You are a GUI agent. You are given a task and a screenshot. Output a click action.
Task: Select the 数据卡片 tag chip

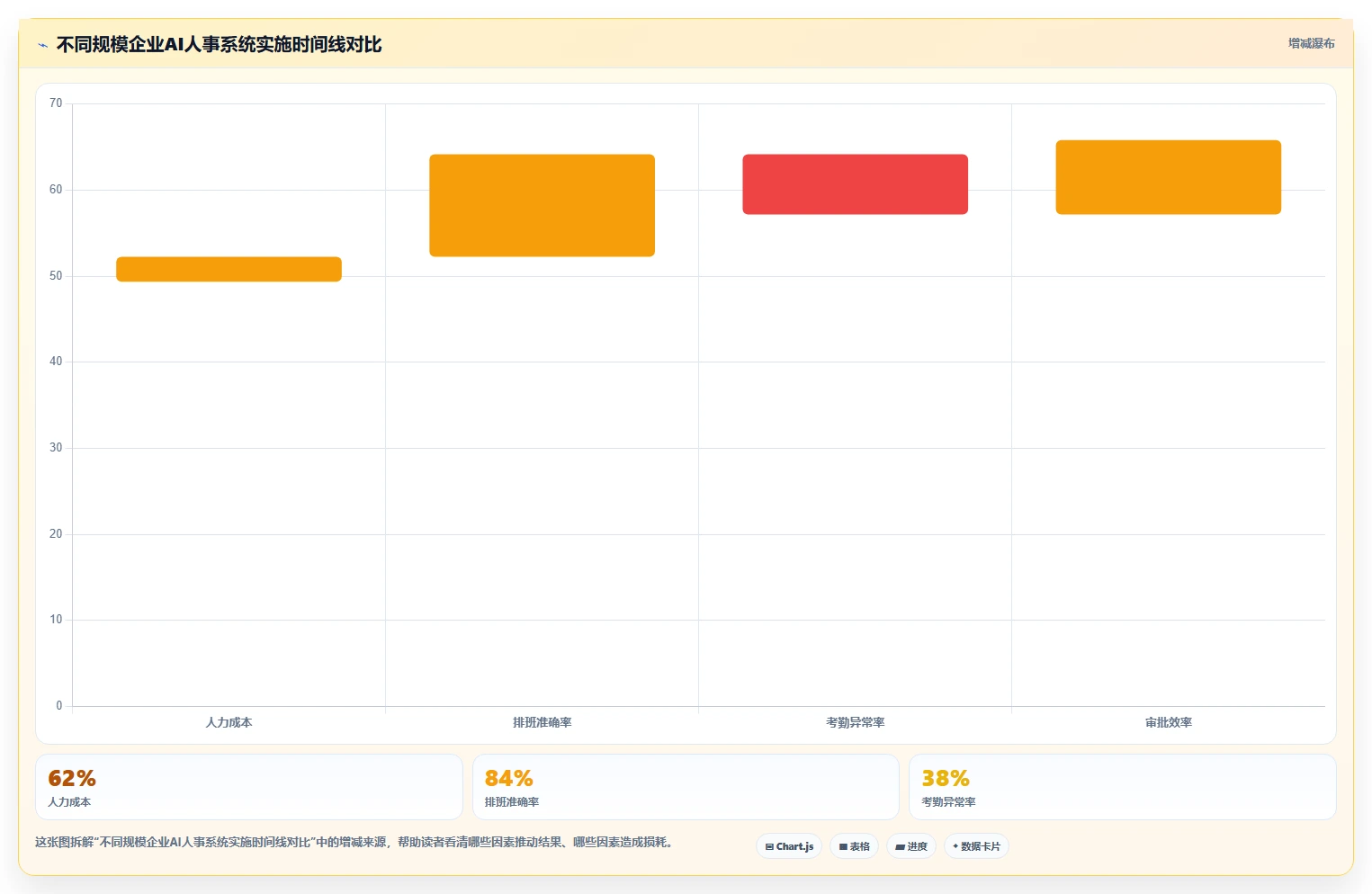(976, 846)
